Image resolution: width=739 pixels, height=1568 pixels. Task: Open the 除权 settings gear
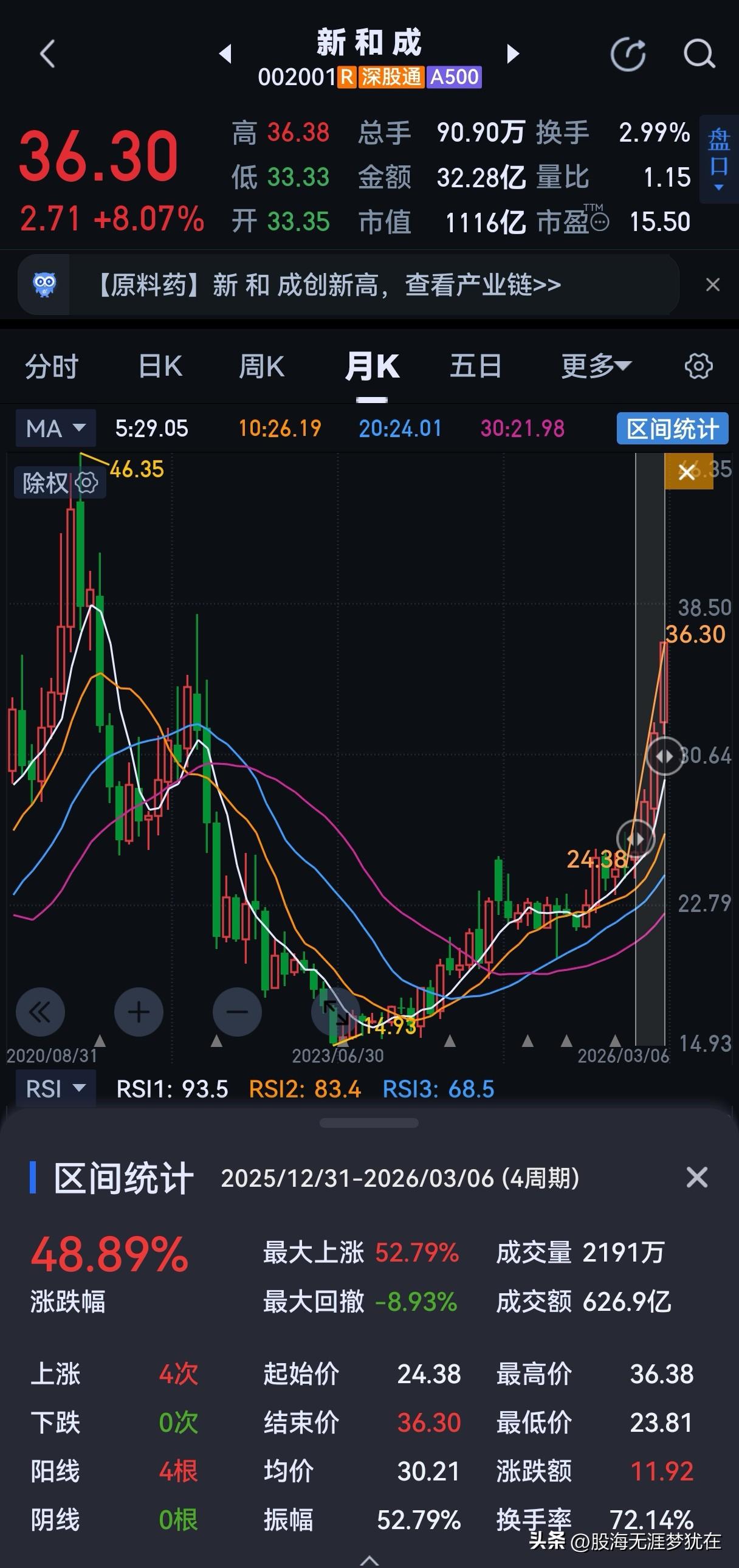(87, 483)
